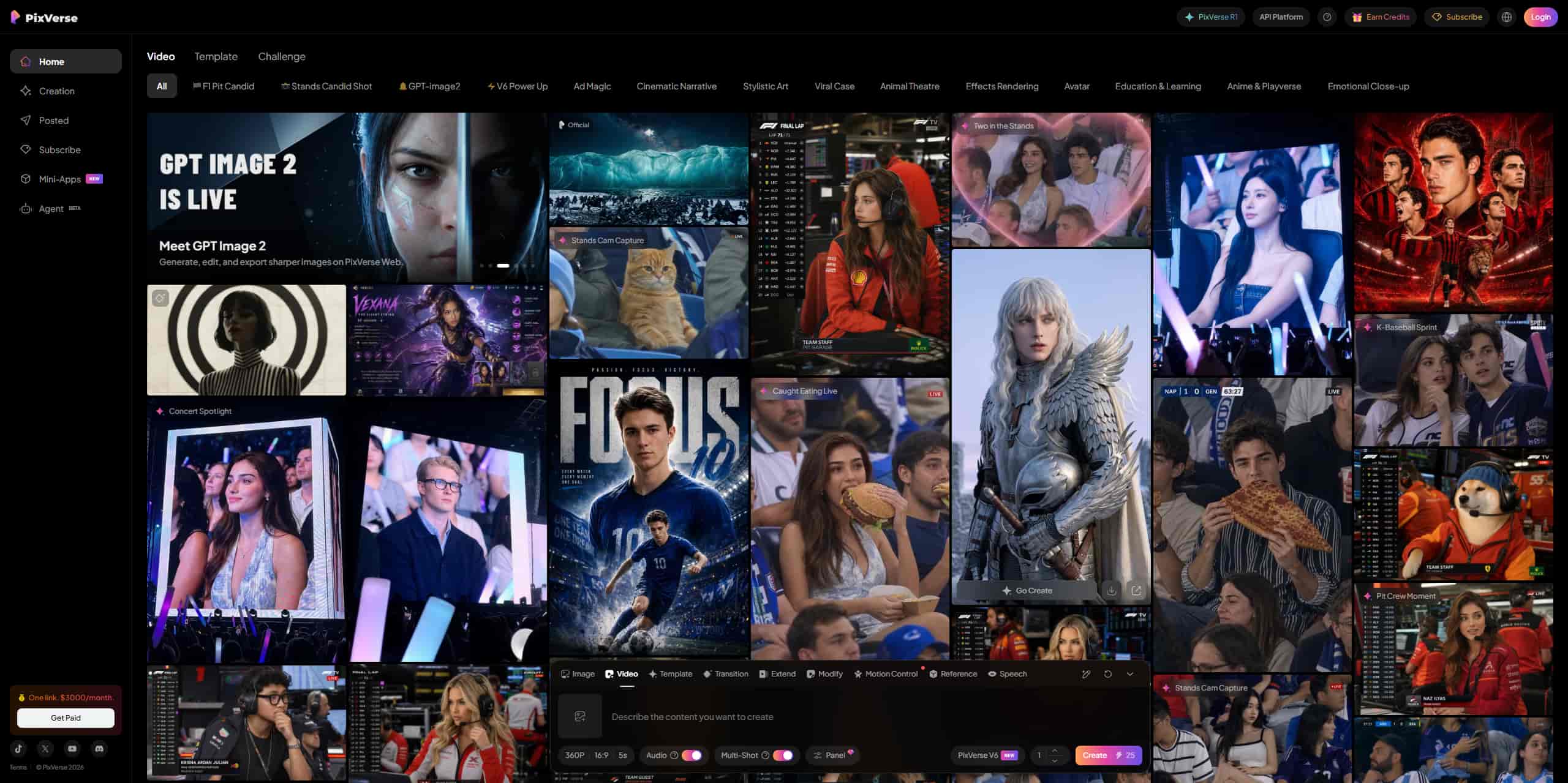Switch to the Template top tab
1568x783 pixels.
pyautogui.click(x=216, y=56)
